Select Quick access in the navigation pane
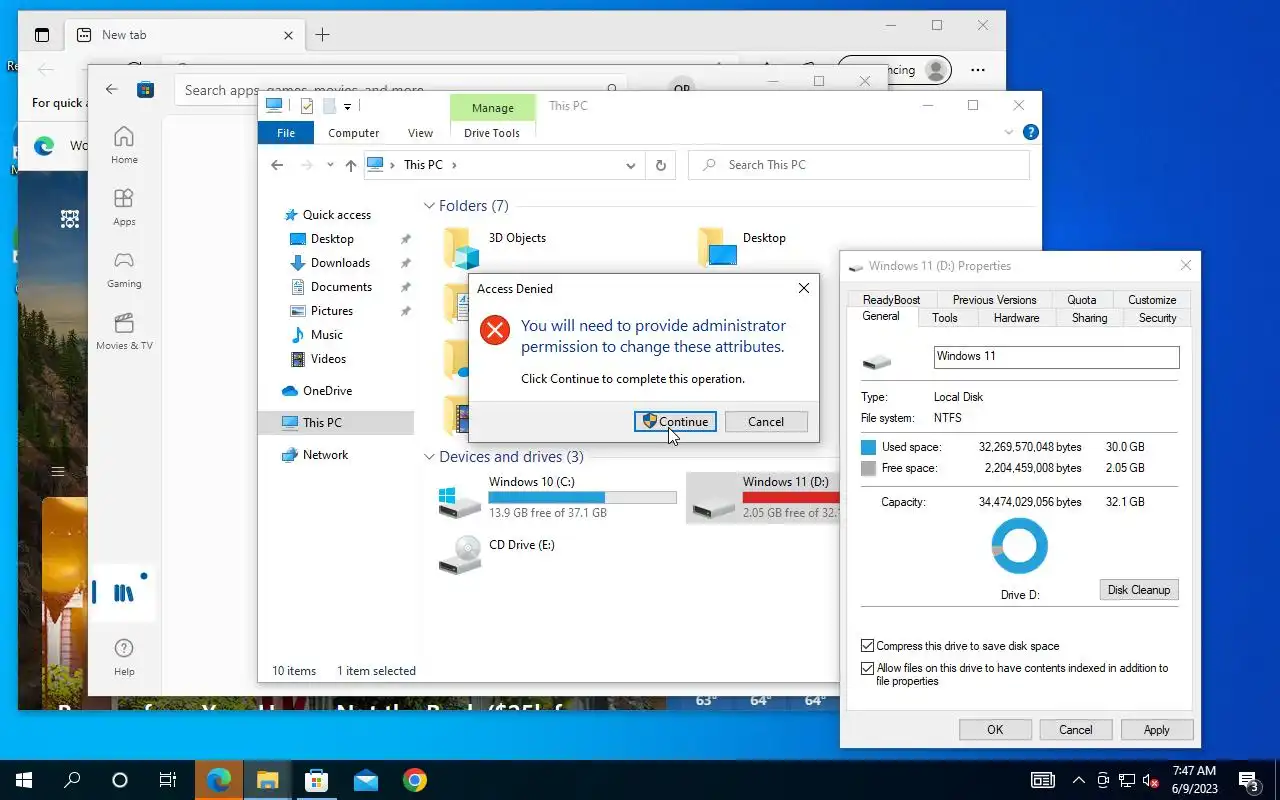Viewport: 1280px width, 800px height. pos(336,215)
